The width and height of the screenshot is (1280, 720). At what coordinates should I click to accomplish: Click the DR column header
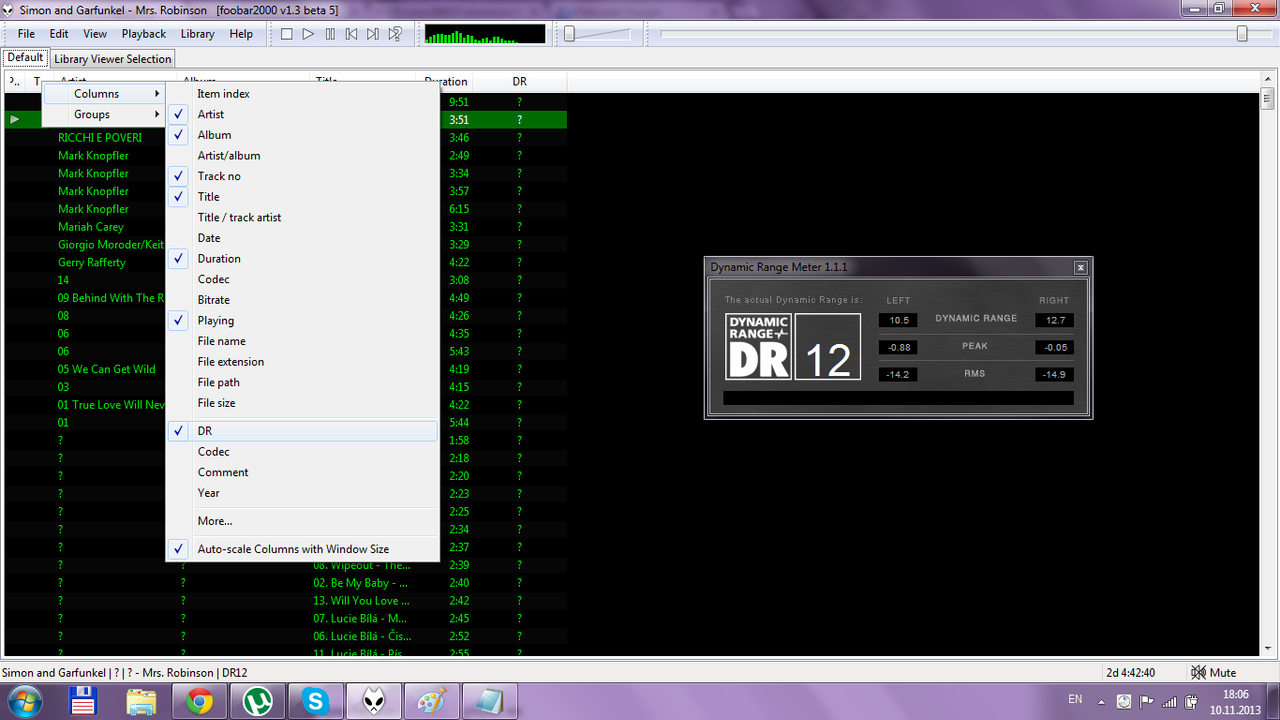click(519, 82)
